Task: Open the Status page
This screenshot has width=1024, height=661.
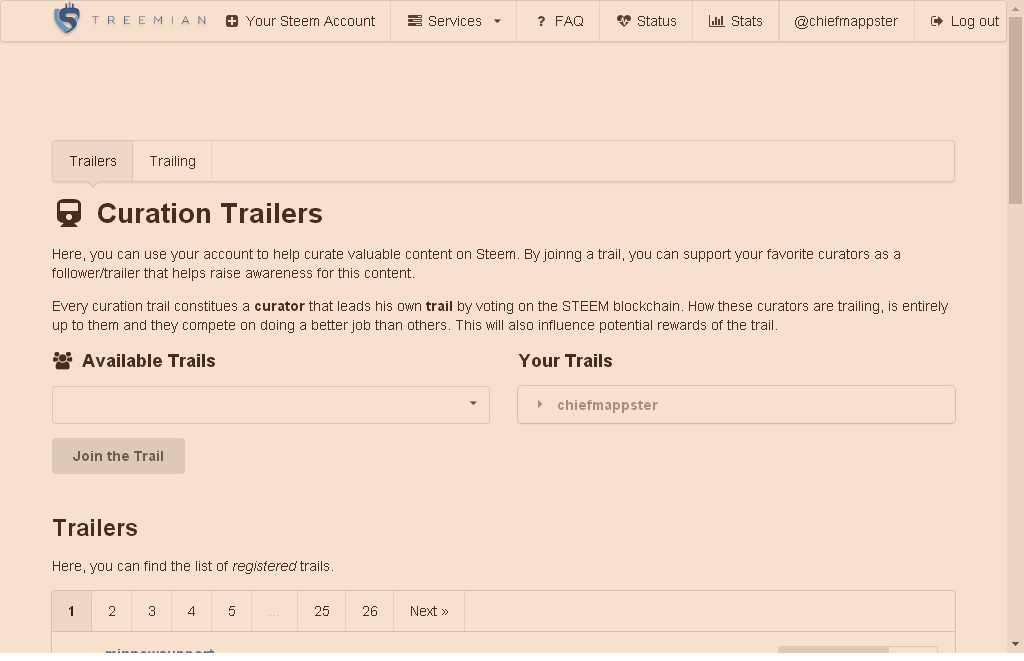Action: pyautogui.click(x=647, y=22)
